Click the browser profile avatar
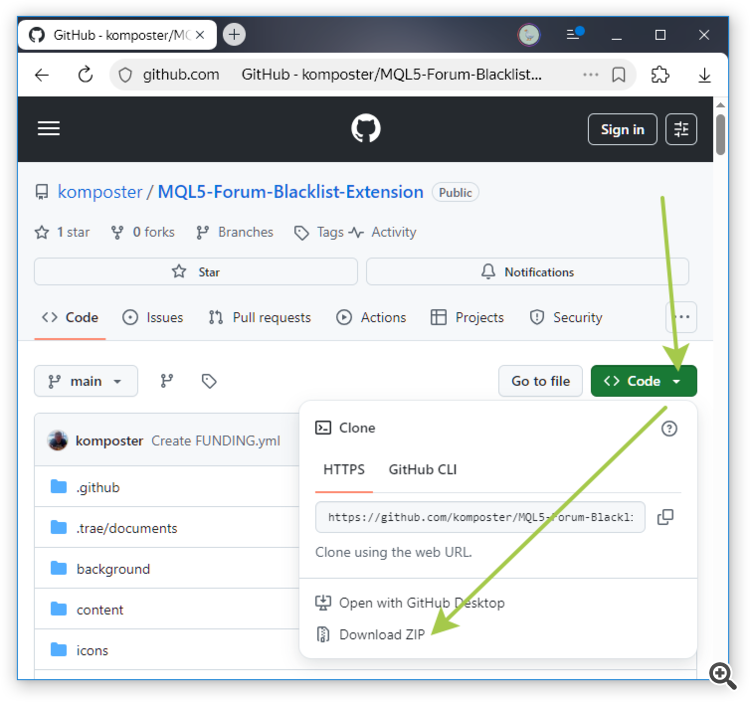Image resolution: width=750 pixels, height=702 pixels. 529,35
